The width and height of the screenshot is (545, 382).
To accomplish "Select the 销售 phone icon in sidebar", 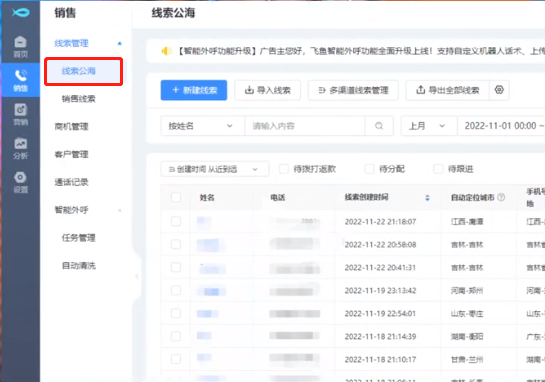I will click(x=21, y=80).
